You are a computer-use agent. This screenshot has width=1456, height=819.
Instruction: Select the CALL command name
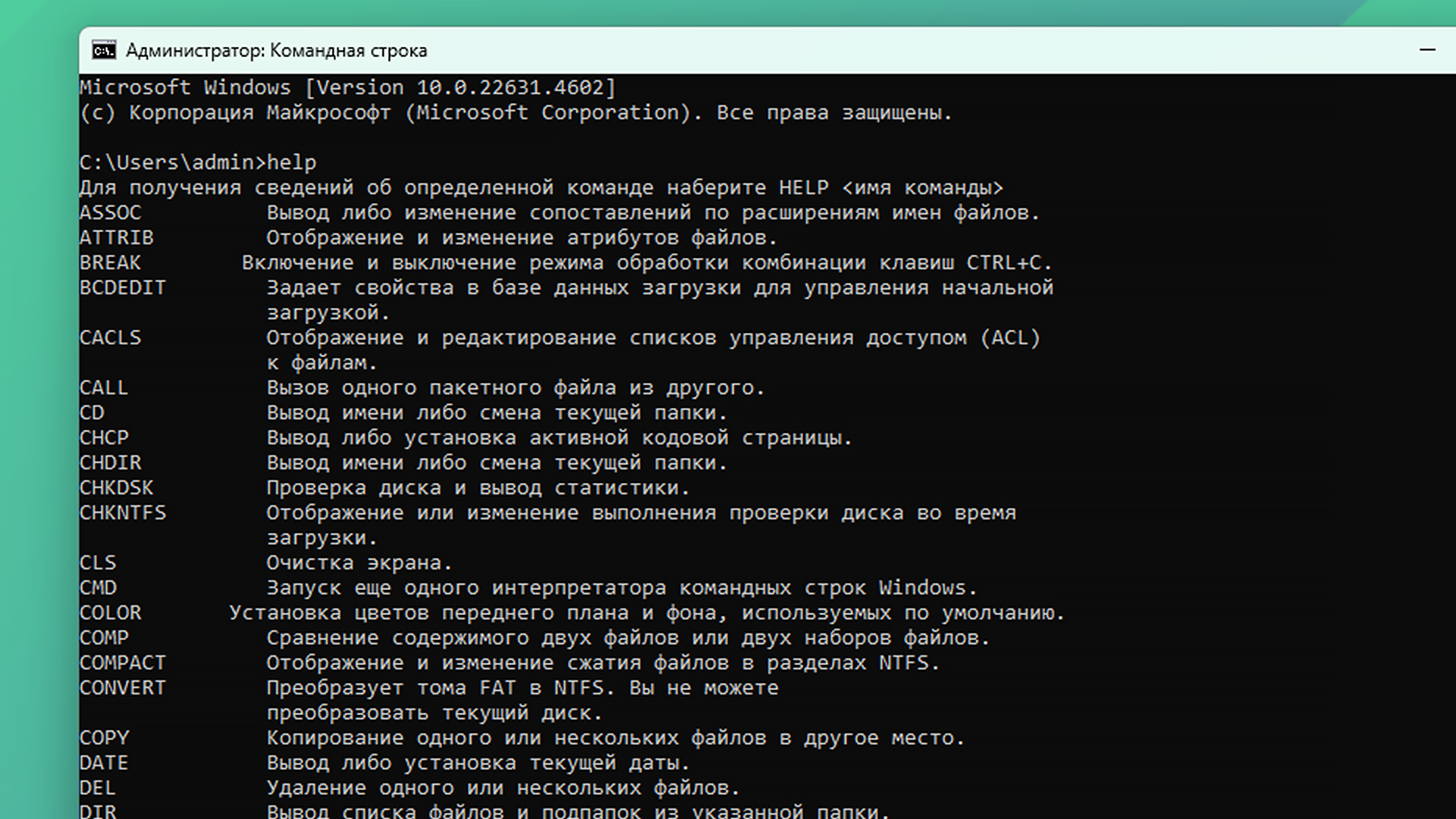[104, 388]
